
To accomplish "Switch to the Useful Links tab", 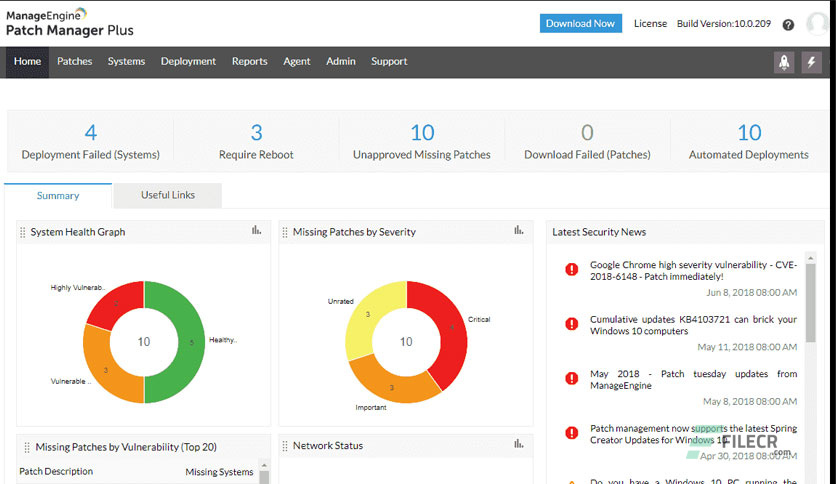I will [168, 195].
